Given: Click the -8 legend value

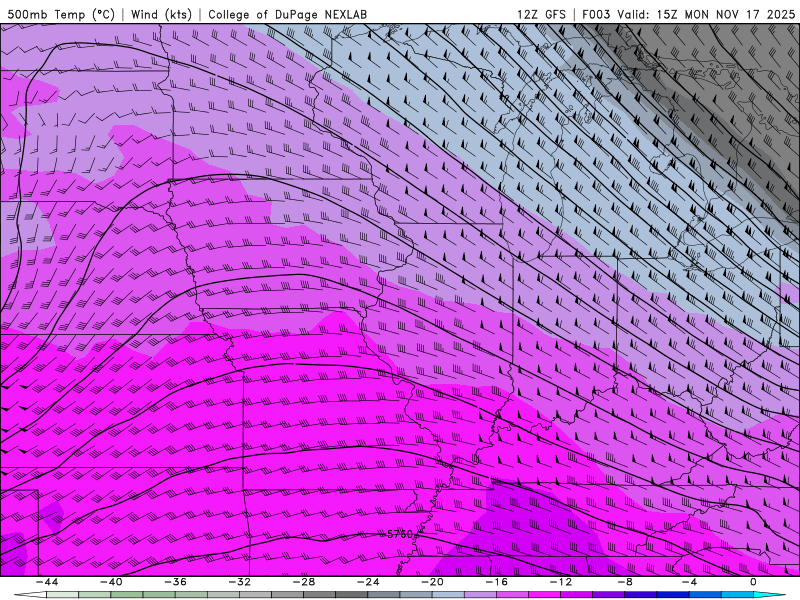Looking at the screenshot, I should click(x=626, y=582).
